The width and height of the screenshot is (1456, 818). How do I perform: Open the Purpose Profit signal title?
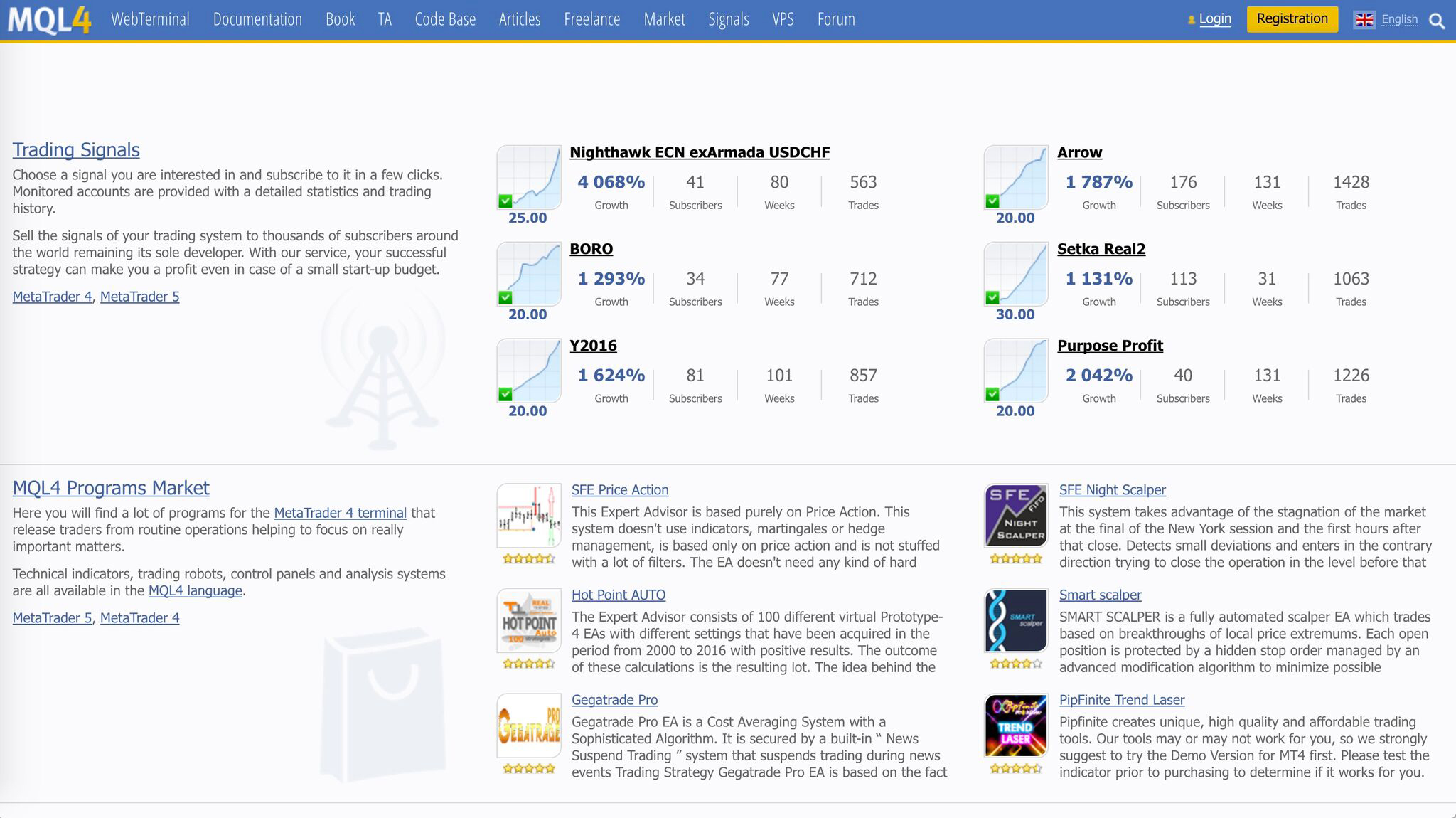(x=1110, y=346)
